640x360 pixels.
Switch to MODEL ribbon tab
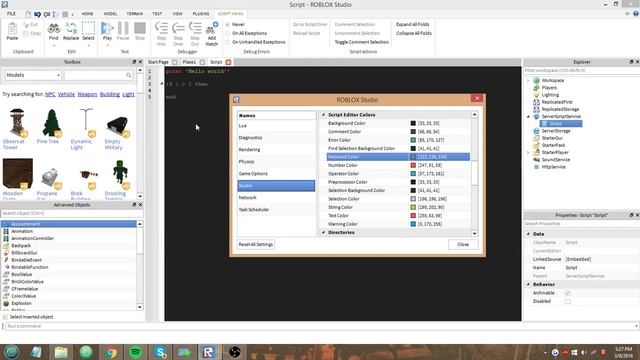pos(110,14)
